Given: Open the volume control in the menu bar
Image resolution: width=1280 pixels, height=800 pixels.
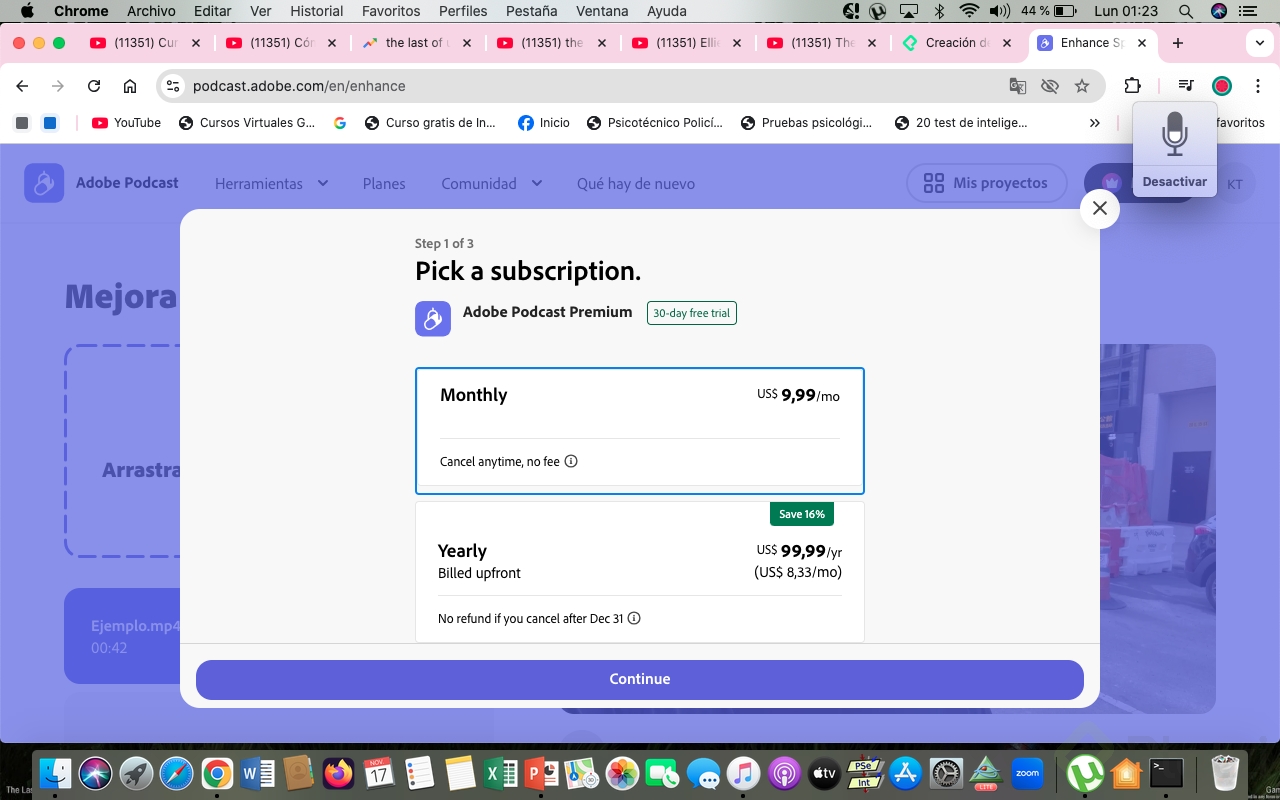Looking at the screenshot, I should pos(999,11).
